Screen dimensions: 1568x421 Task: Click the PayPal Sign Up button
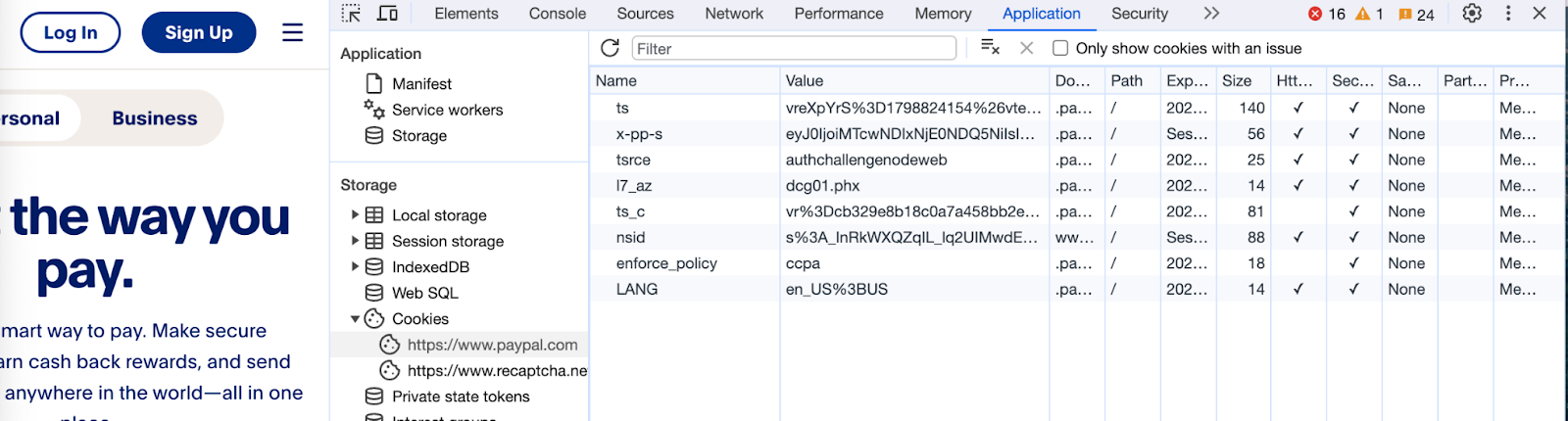(199, 32)
